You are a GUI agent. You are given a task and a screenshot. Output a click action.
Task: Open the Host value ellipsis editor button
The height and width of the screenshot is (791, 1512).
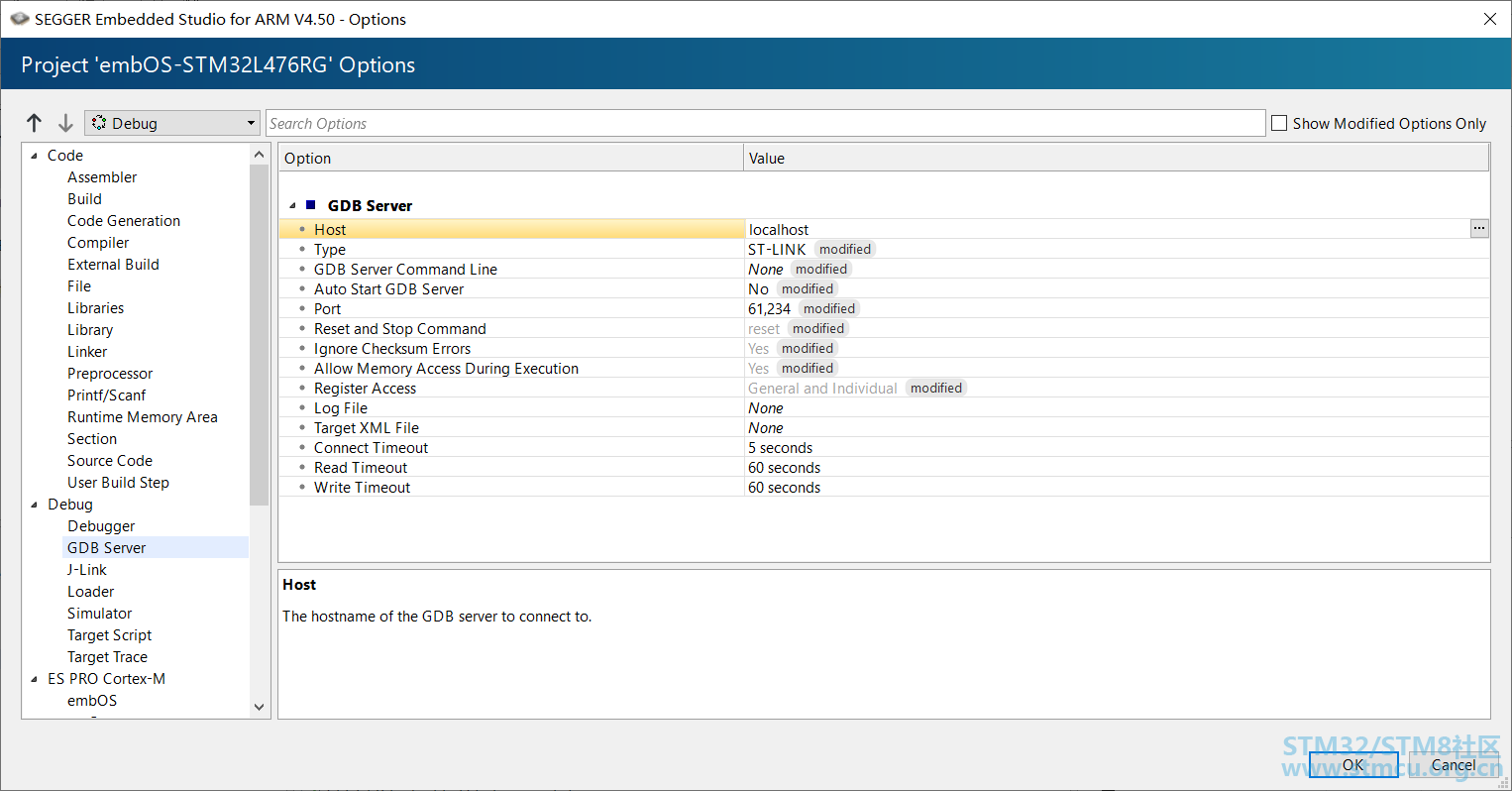coord(1478,229)
